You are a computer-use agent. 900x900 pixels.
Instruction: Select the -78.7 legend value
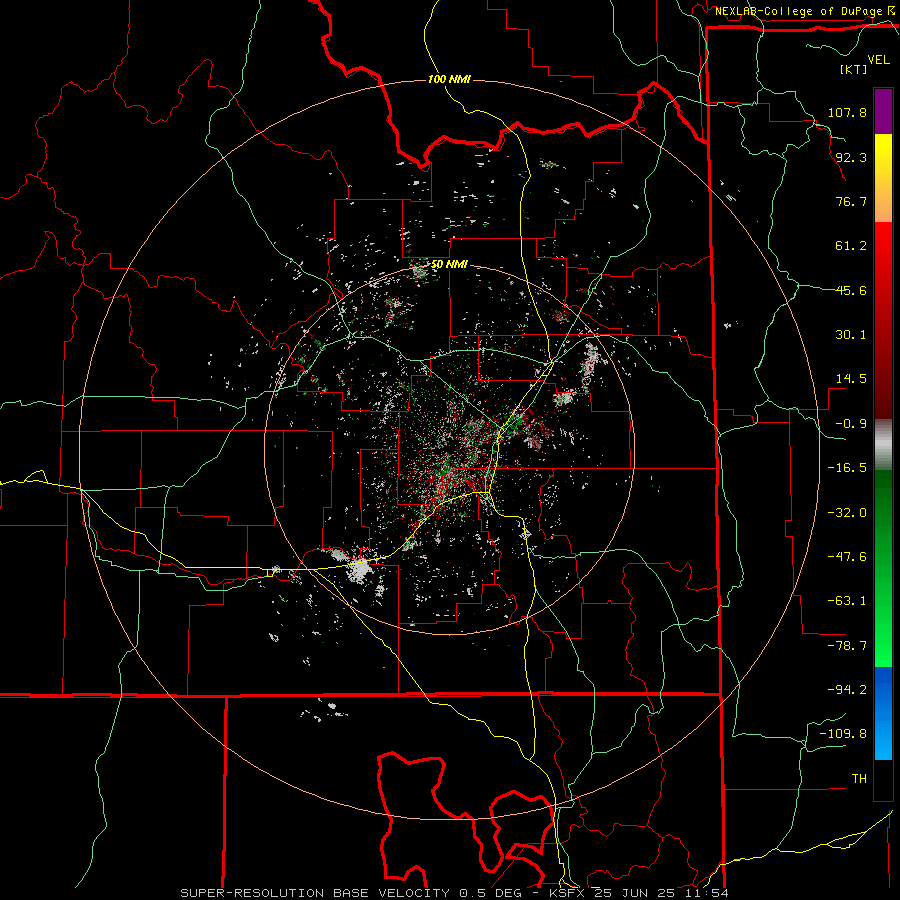847,645
